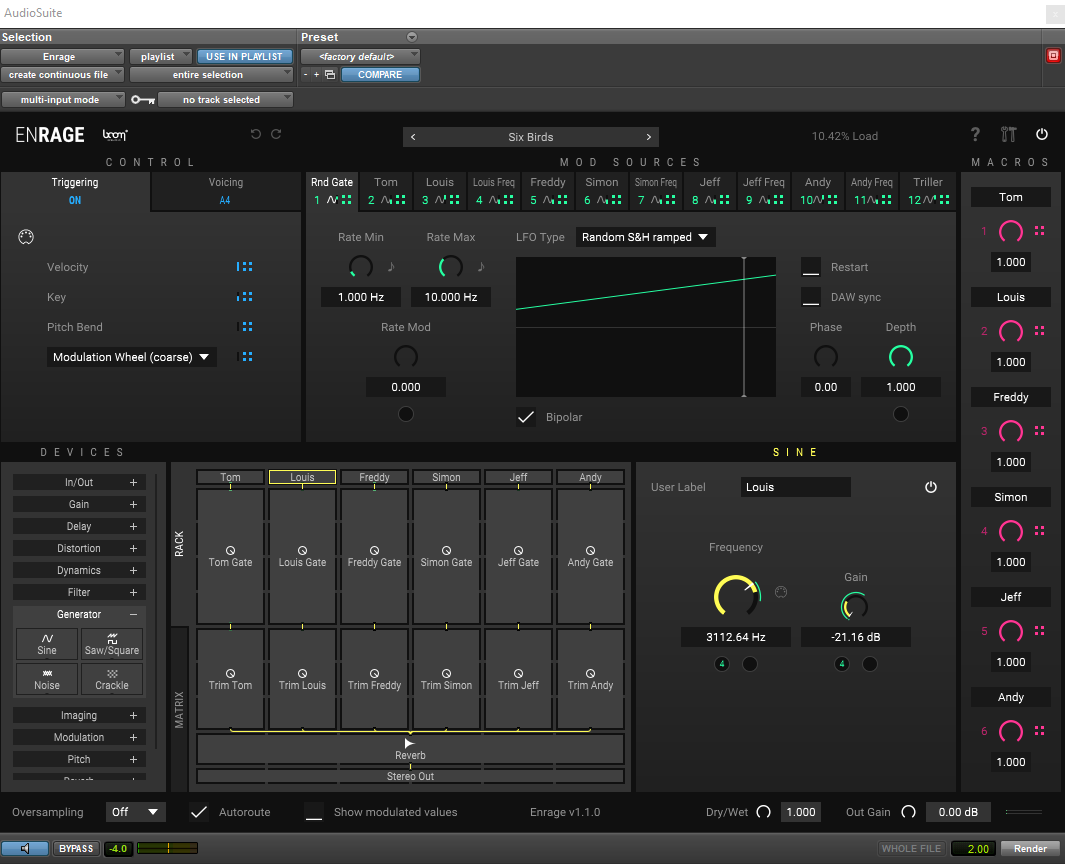Screen dimensions: 1065x864
Task: Enable the Restart checkbox
Action: tap(811, 267)
